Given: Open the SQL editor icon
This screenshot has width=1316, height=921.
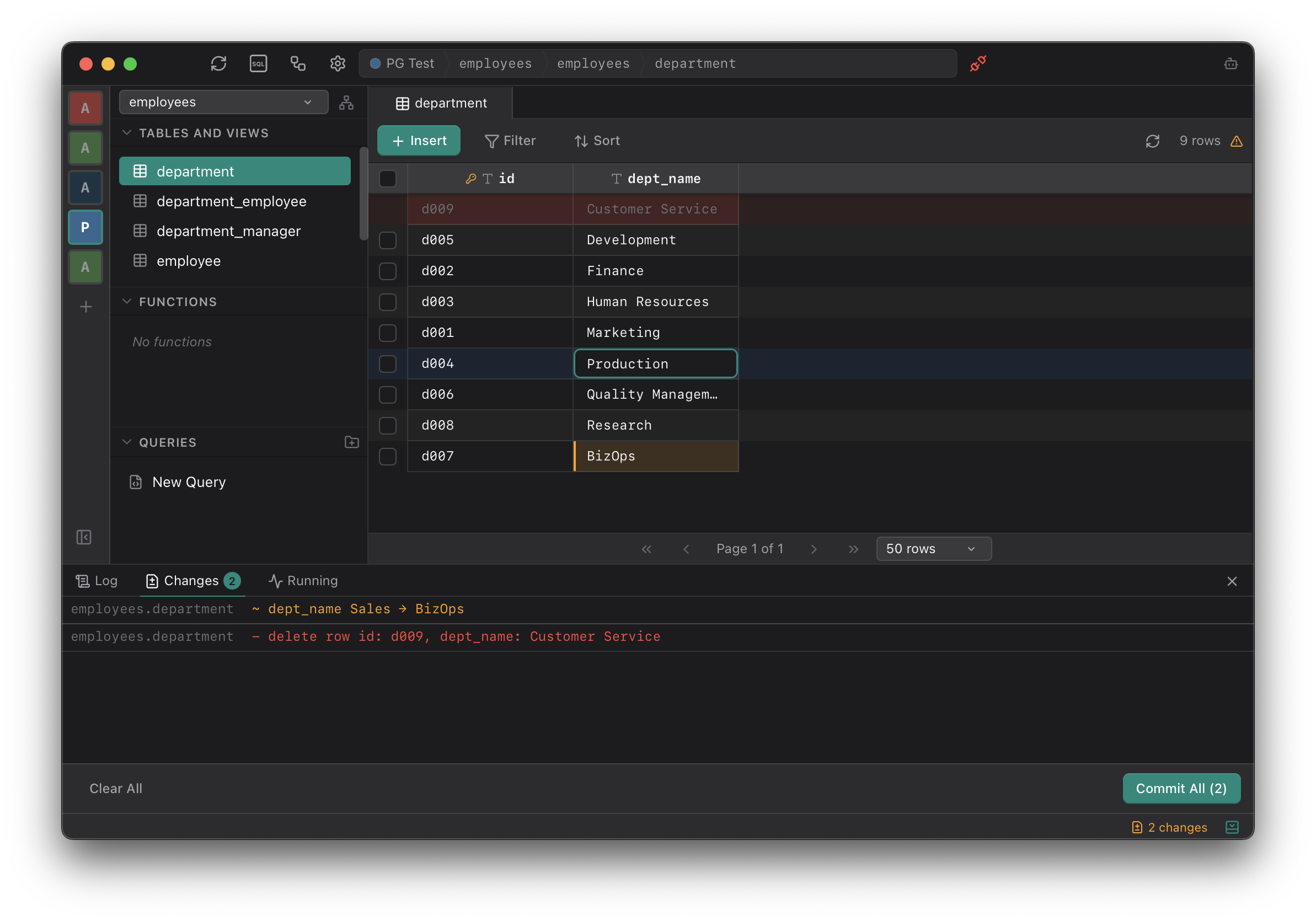Looking at the screenshot, I should pos(258,63).
